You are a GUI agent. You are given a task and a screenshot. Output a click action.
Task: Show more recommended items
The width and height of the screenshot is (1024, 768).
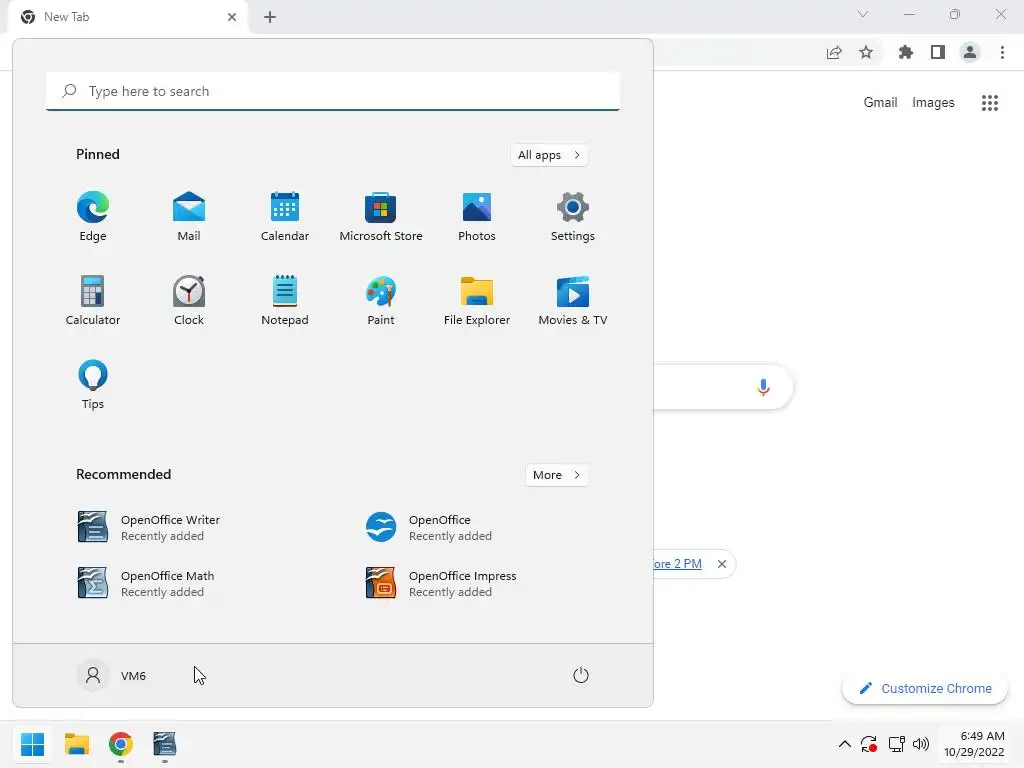click(x=556, y=475)
